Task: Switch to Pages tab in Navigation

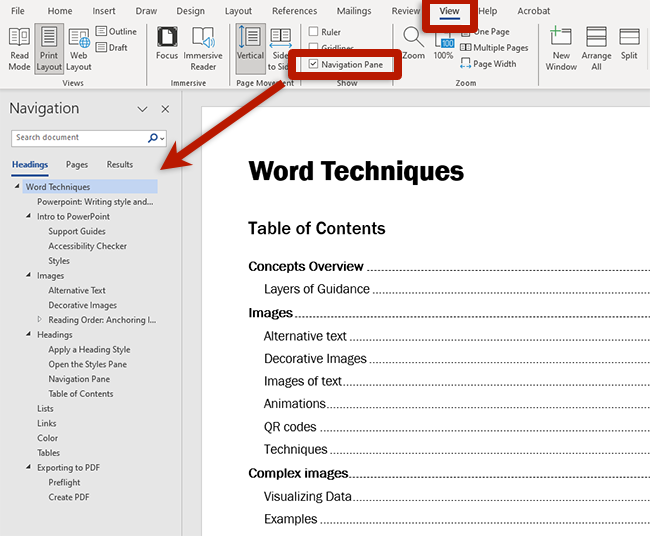Action: click(77, 165)
